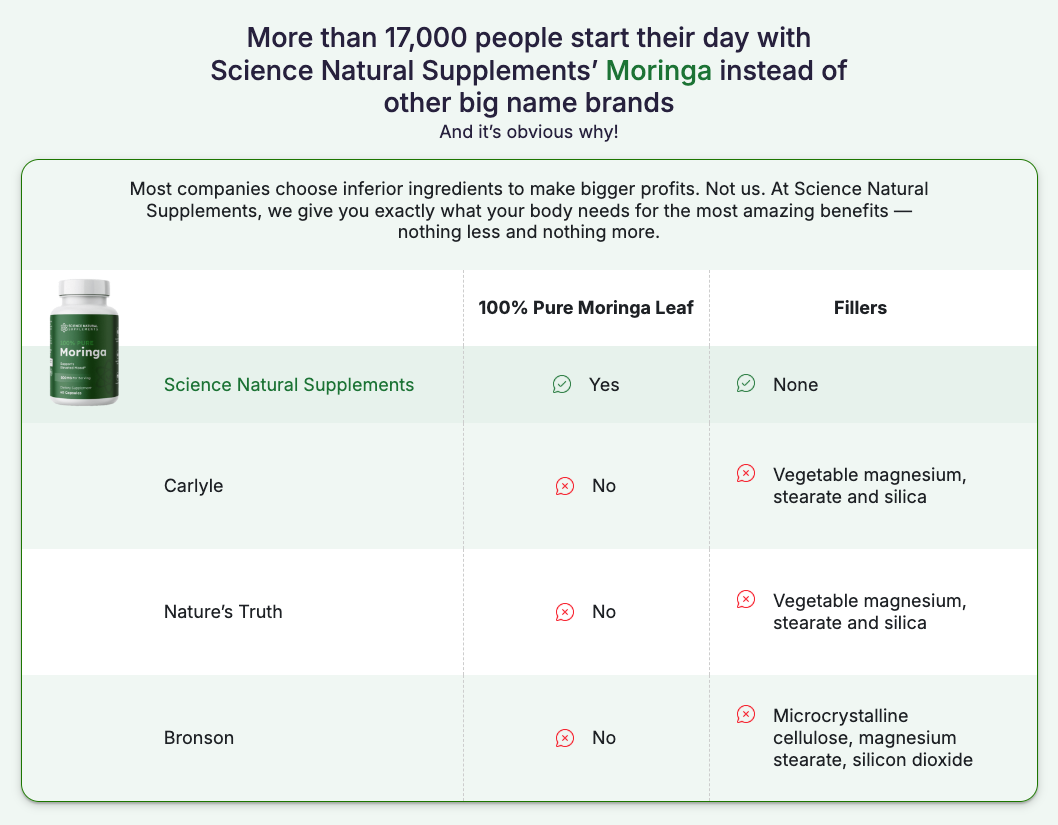Viewport: 1058px width, 825px height.
Task: Click red X icon in Carlyle's Fillers cell
Action: (x=746, y=474)
